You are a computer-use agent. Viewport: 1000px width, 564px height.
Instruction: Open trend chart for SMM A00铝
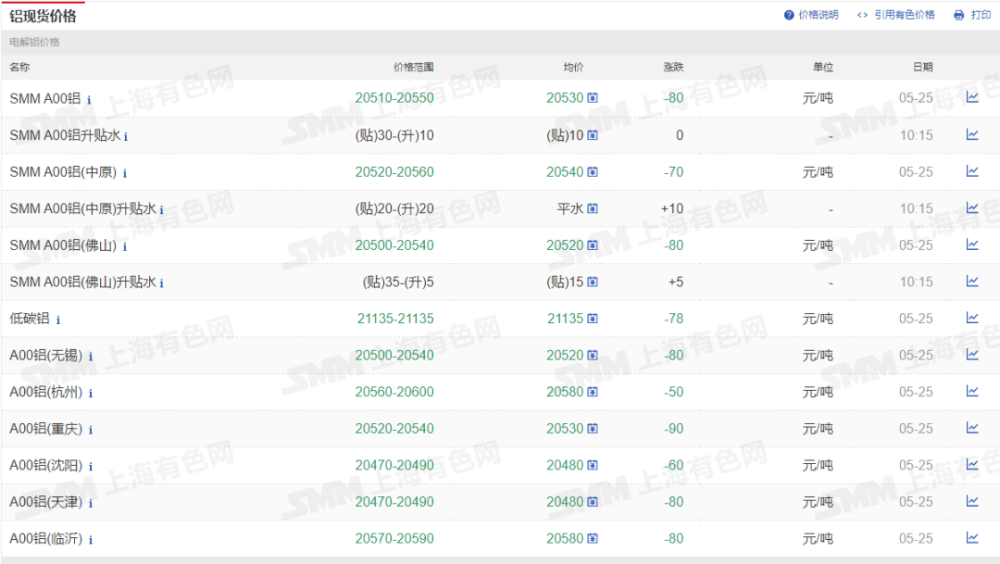[x=972, y=97]
